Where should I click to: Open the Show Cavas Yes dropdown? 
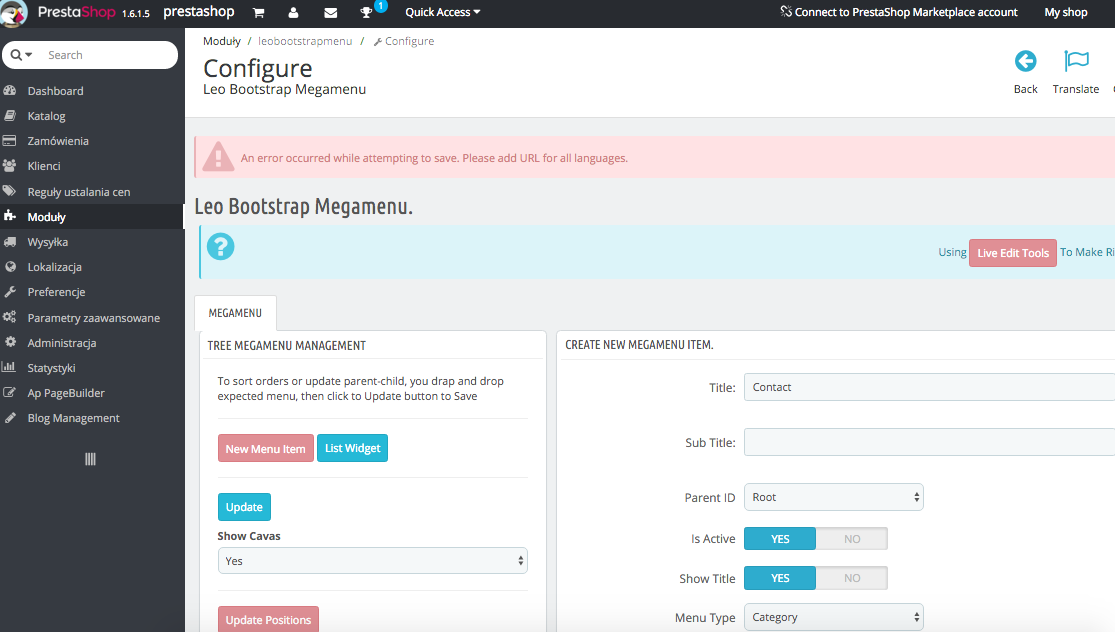[x=373, y=561]
